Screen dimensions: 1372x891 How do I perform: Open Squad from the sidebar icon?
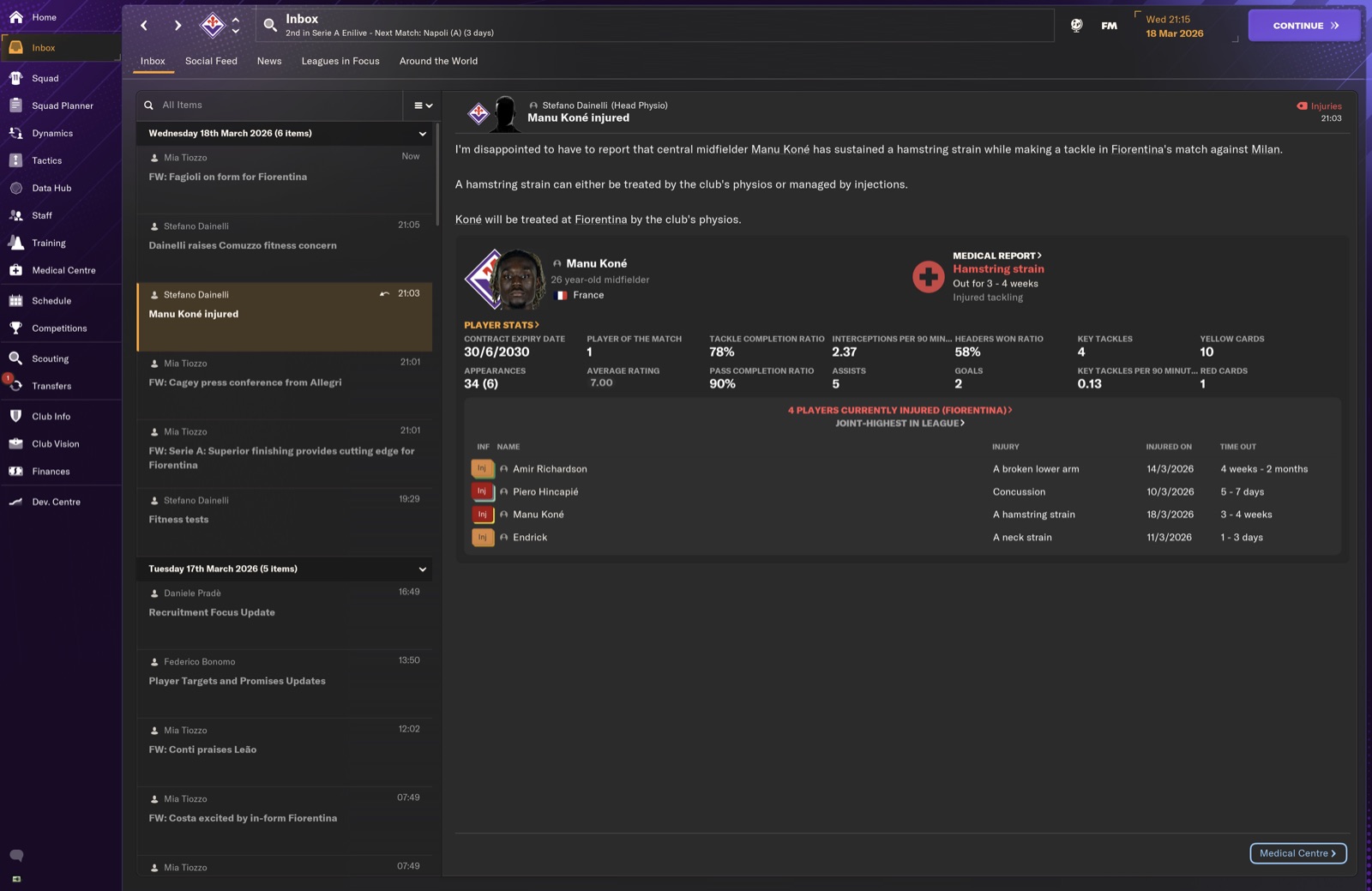tap(16, 78)
